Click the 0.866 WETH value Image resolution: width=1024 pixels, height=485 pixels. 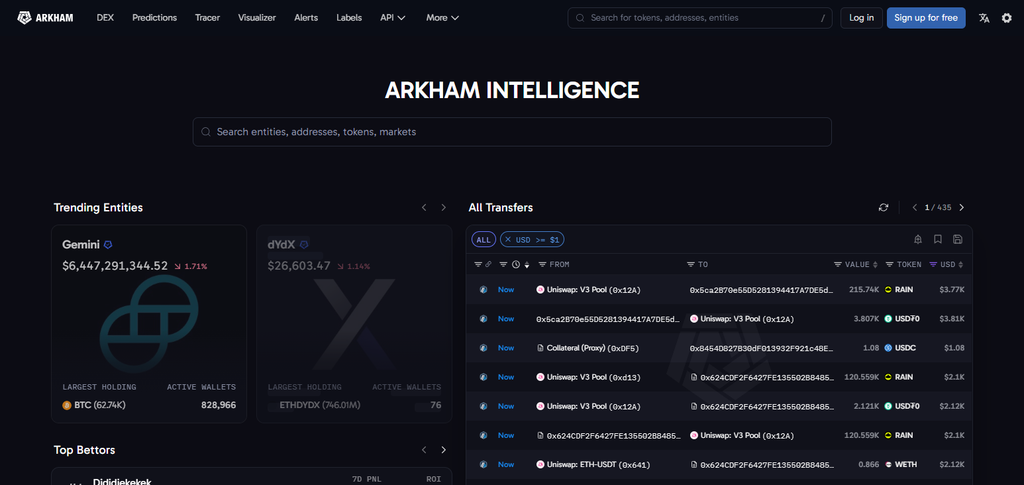pyautogui.click(x=869, y=465)
